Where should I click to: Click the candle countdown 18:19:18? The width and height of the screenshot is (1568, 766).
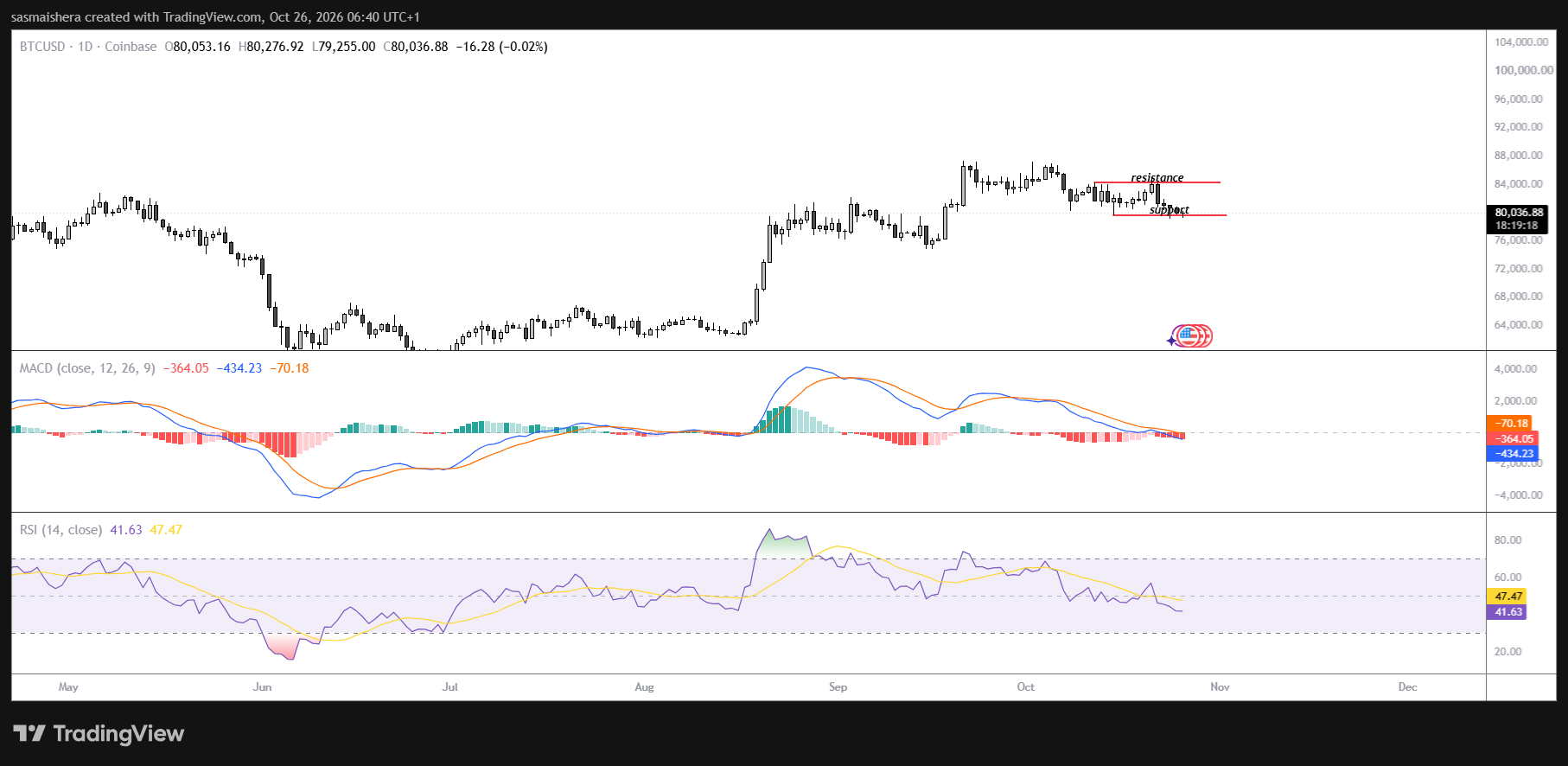coord(1517,226)
